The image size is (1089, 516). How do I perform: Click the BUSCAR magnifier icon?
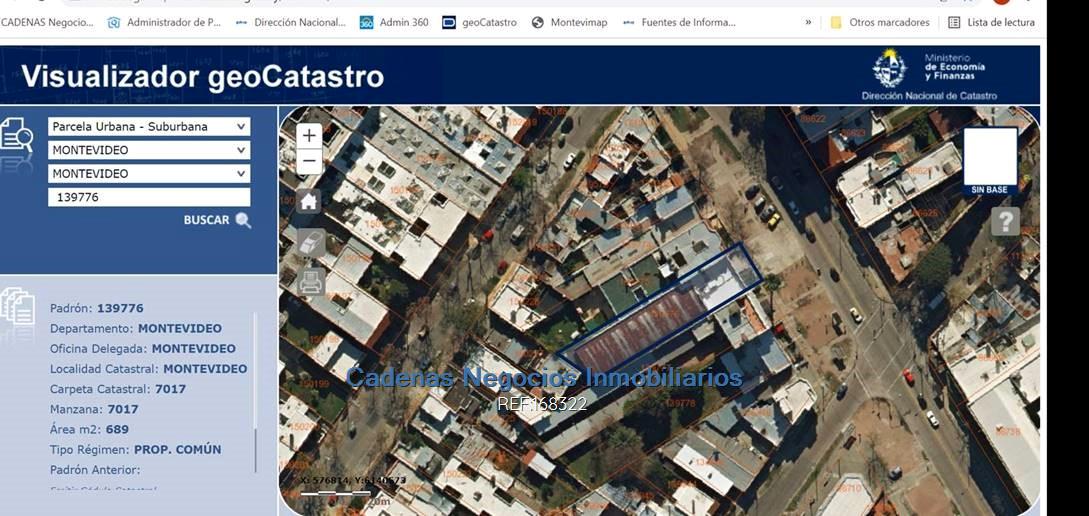[243, 220]
